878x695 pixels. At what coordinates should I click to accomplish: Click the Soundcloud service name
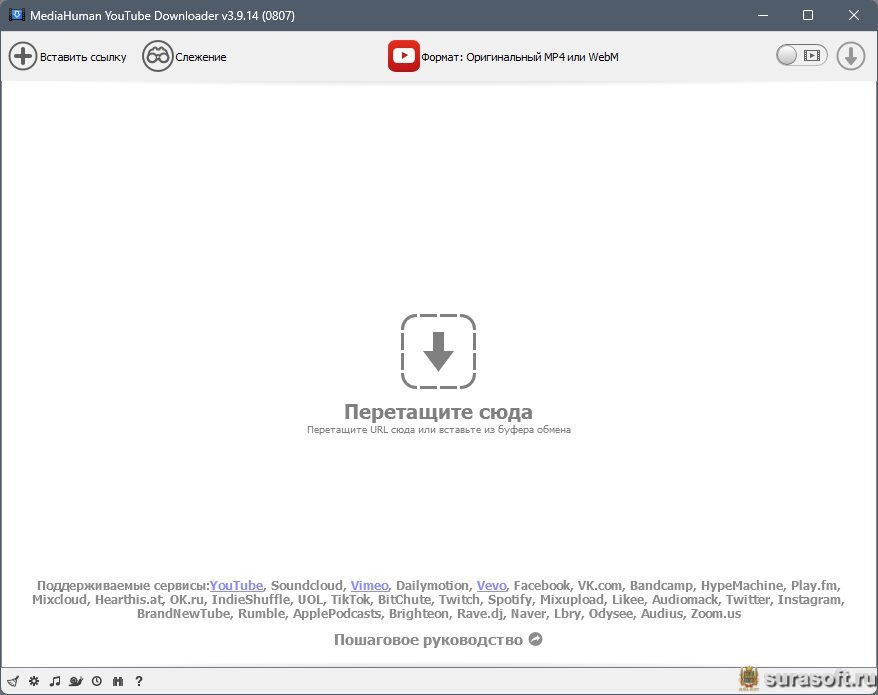coord(307,585)
